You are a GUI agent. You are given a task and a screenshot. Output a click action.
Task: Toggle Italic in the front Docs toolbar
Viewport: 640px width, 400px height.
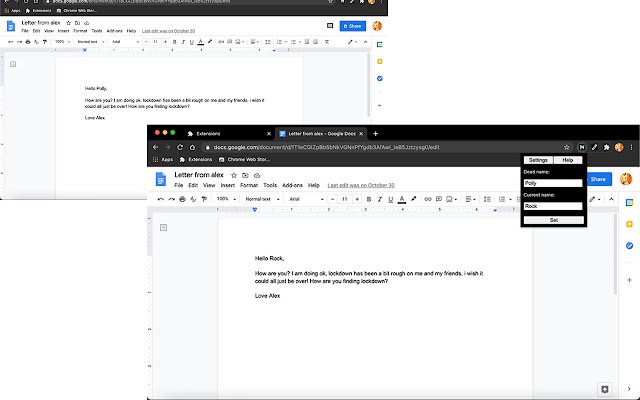(380, 199)
